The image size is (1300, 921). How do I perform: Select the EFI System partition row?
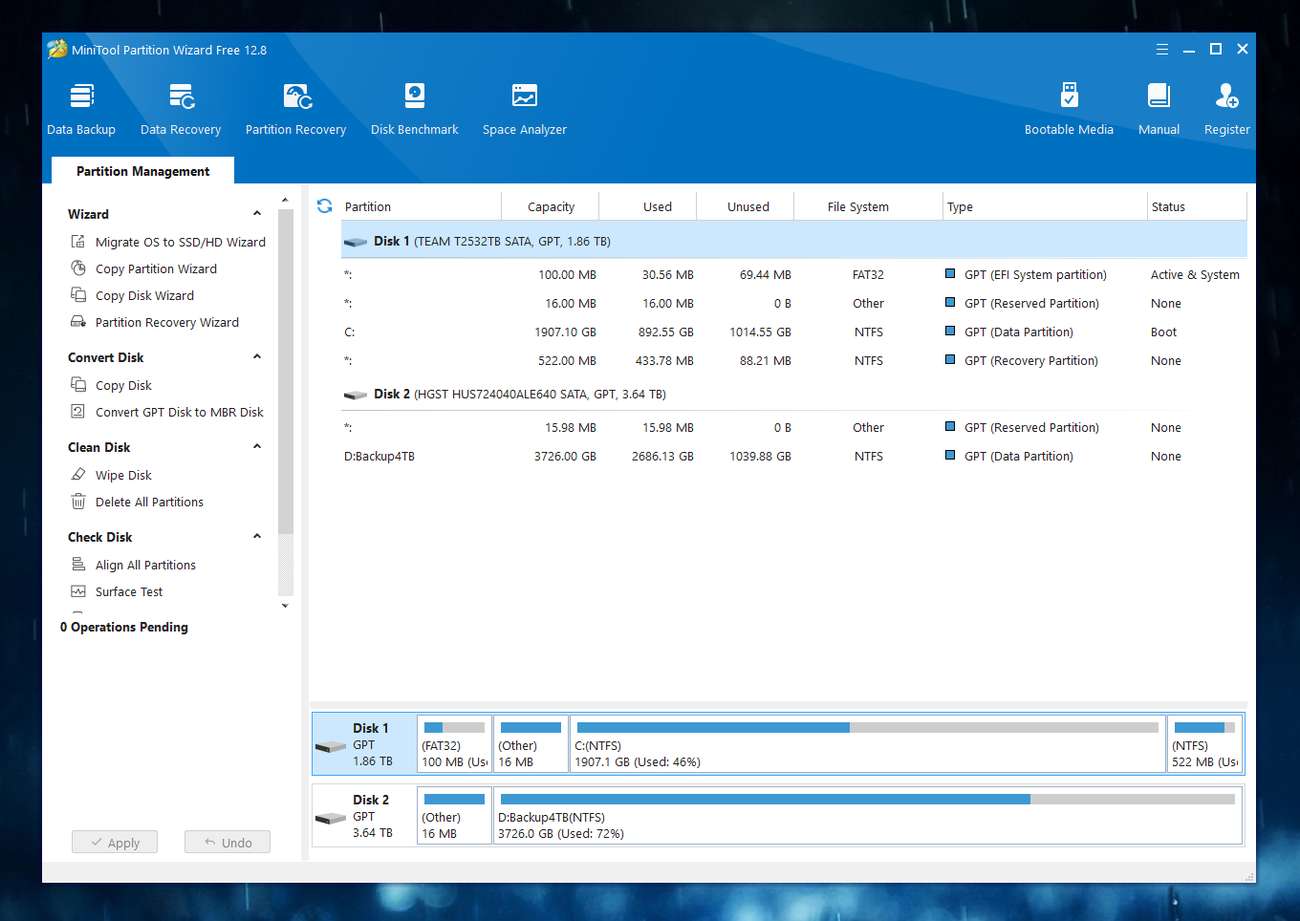[x=794, y=275]
